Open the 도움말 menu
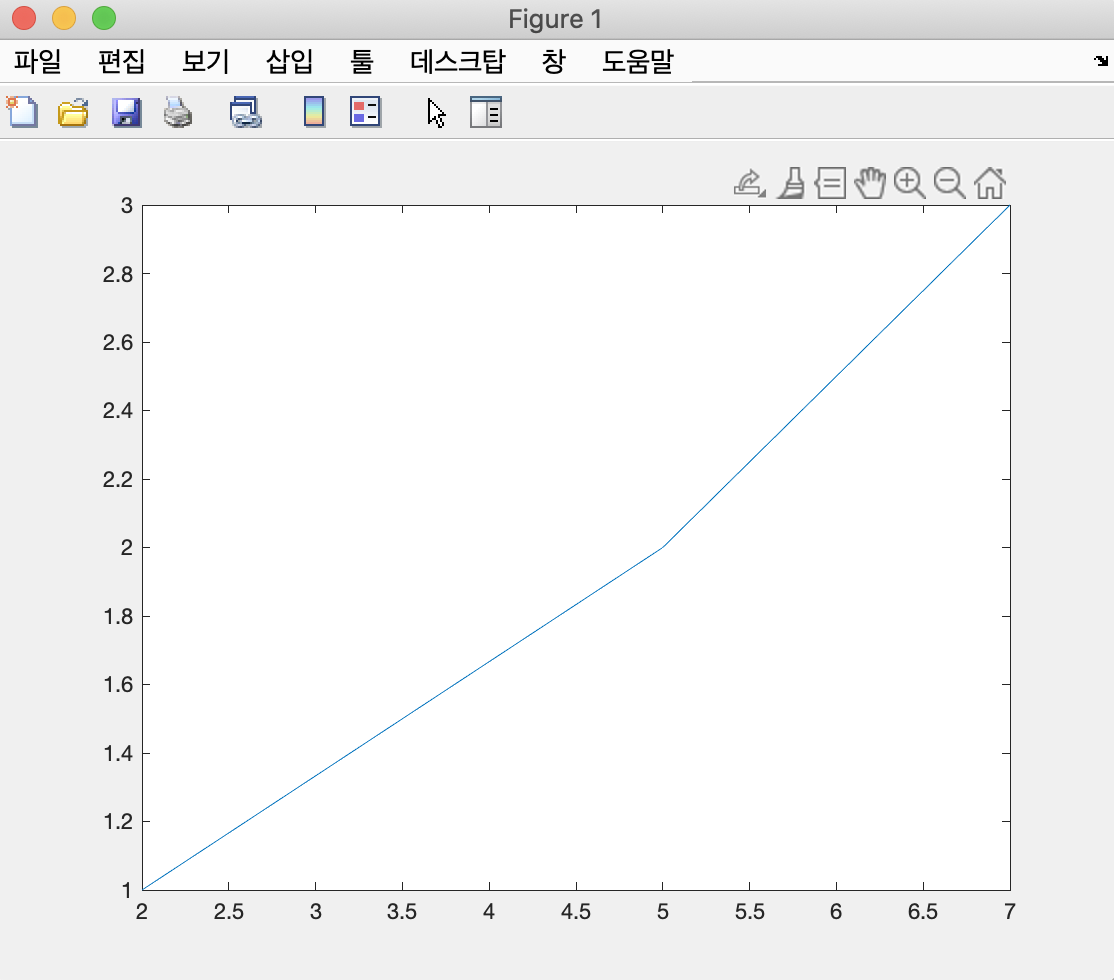The height and width of the screenshot is (980, 1114). (x=637, y=61)
